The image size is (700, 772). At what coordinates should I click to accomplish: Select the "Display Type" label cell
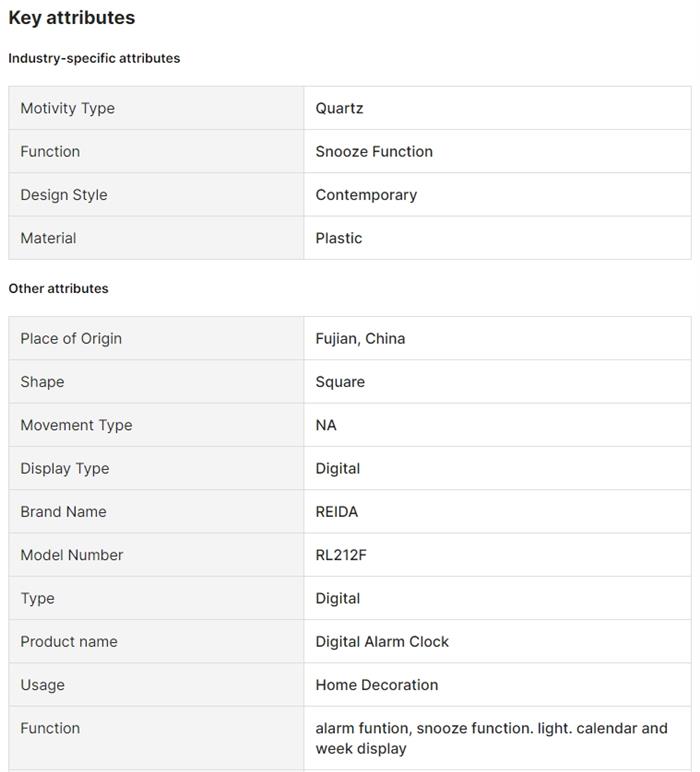click(x=65, y=468)
